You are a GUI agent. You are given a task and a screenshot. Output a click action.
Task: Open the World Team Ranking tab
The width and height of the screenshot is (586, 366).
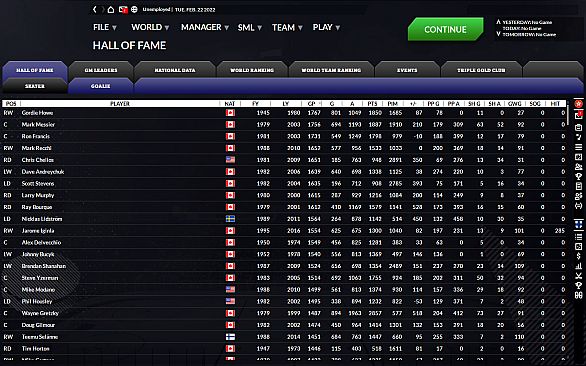tap(331, 70)
